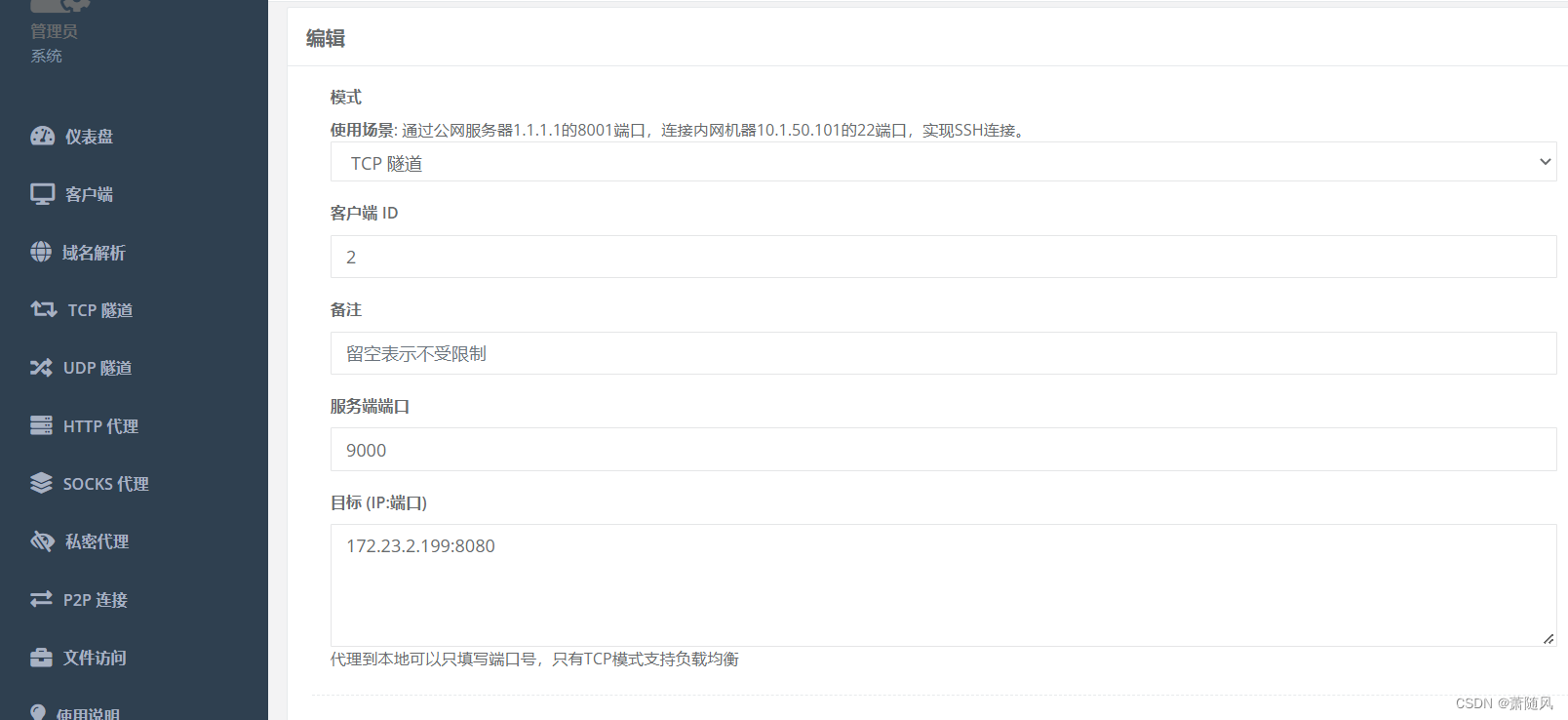Image resolution: width=1568 pixels, height=720 pixels.
Task: Open 私密代理 menu entry
Action: coord(97,541)
